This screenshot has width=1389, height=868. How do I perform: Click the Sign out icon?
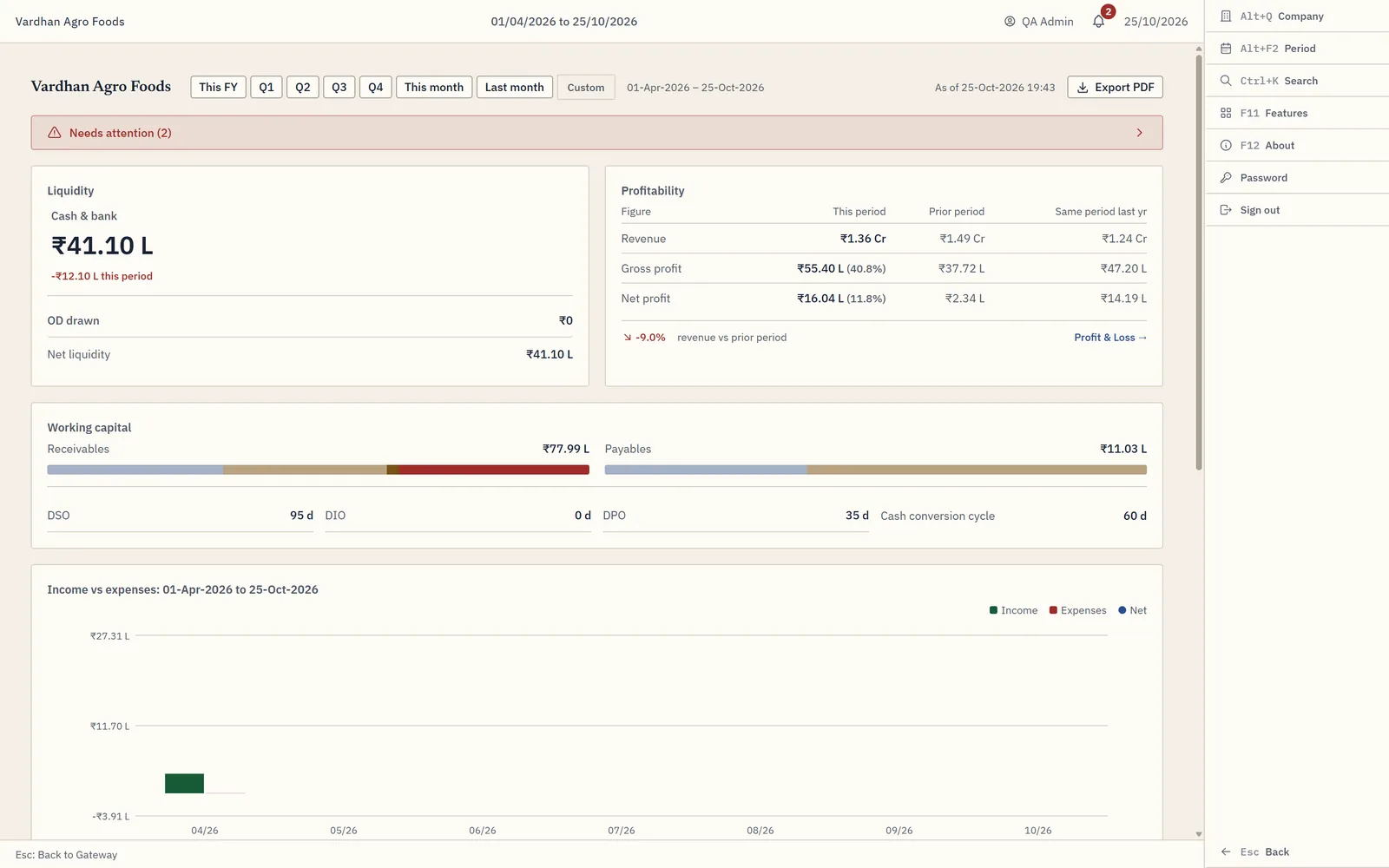1226,210
